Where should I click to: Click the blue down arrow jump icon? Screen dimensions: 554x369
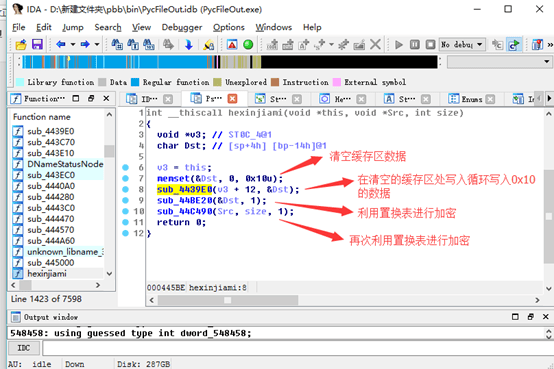click(x=189, y=45)
